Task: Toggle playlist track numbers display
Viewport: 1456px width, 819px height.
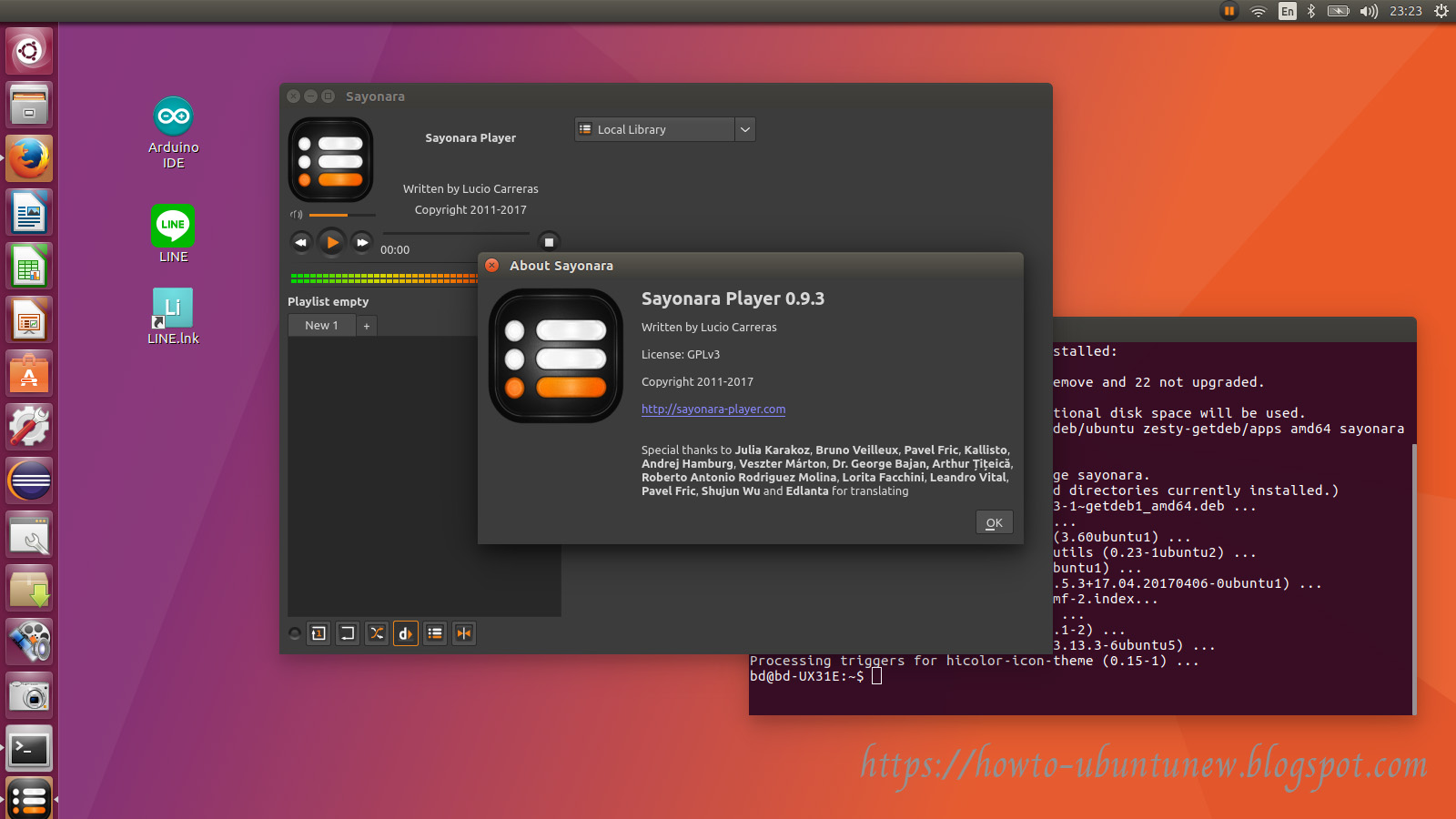Action: pos(435,633)
